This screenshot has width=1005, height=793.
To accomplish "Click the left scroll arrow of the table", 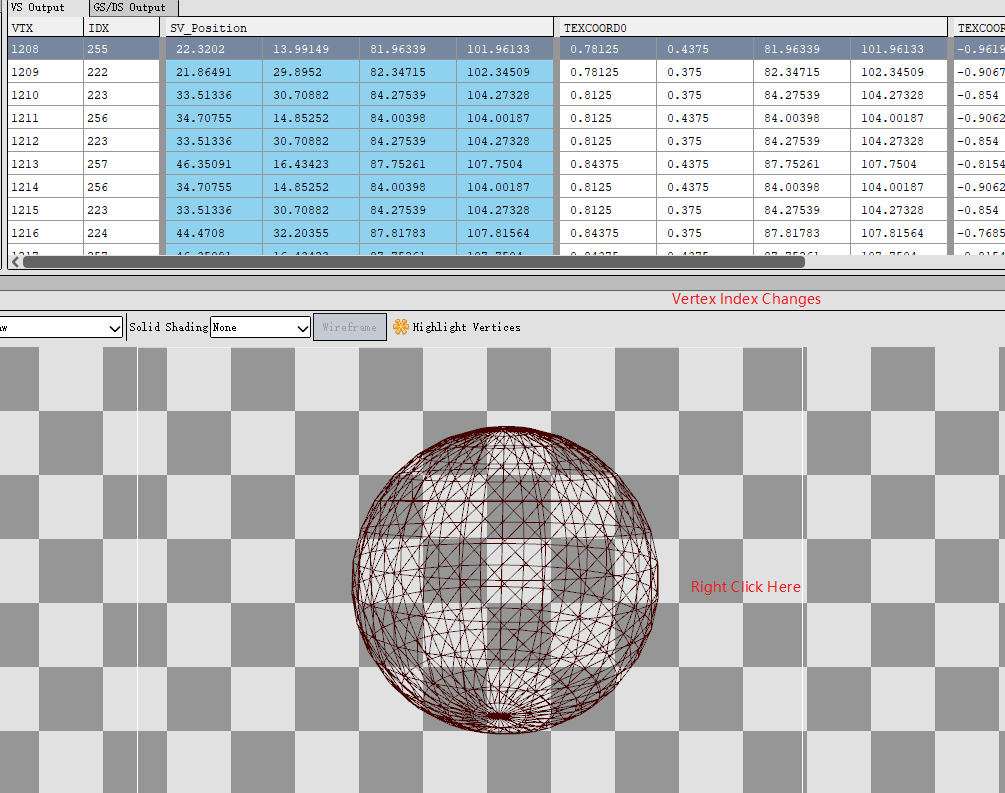I will coord(15,262).
